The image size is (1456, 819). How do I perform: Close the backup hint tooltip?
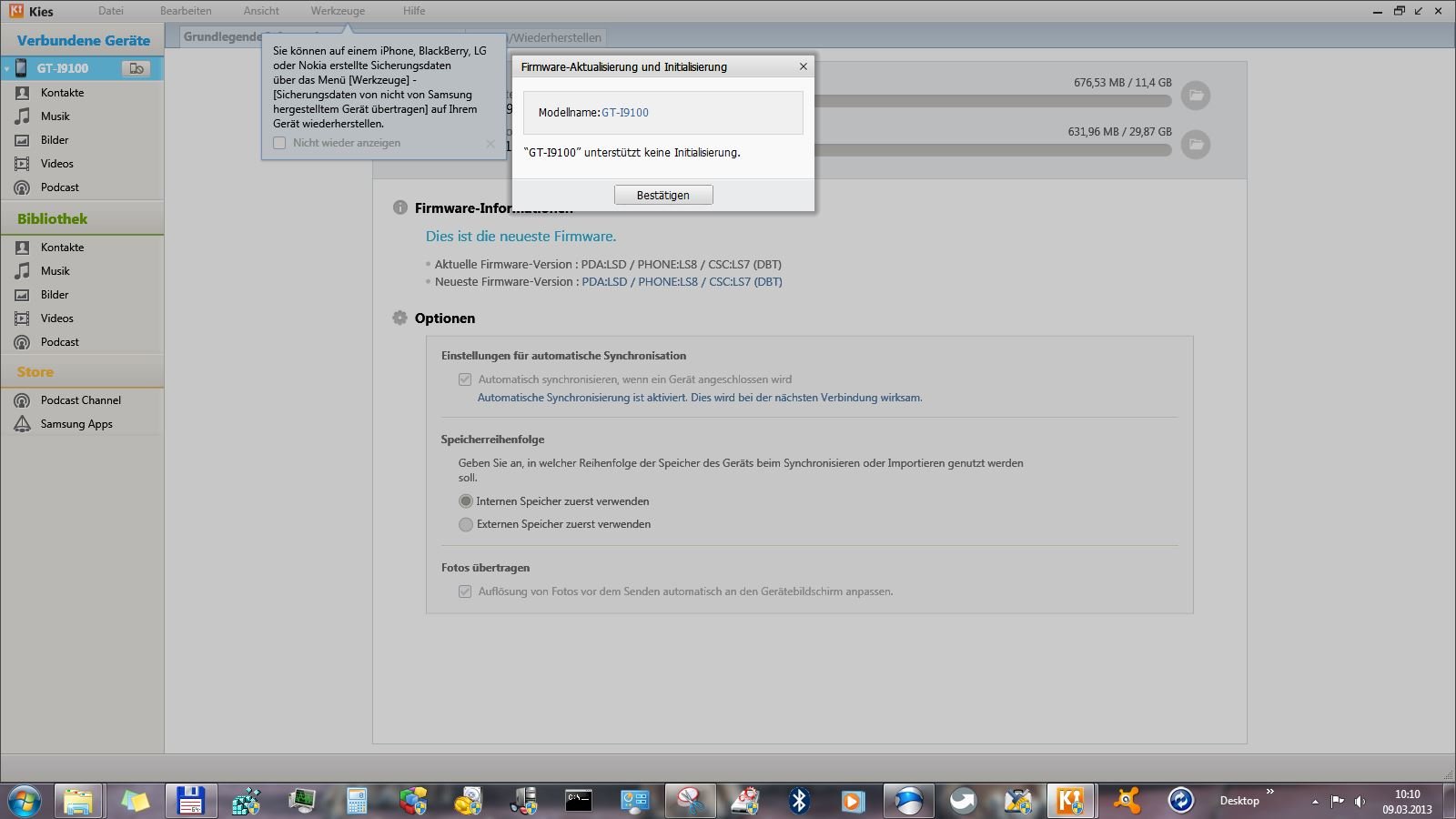[x=490, y=143]
